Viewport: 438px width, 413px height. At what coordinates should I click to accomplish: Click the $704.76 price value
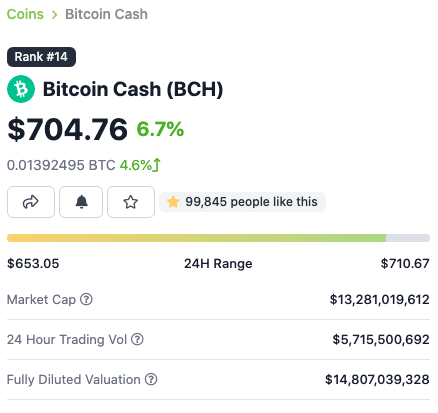coord(67,129)
